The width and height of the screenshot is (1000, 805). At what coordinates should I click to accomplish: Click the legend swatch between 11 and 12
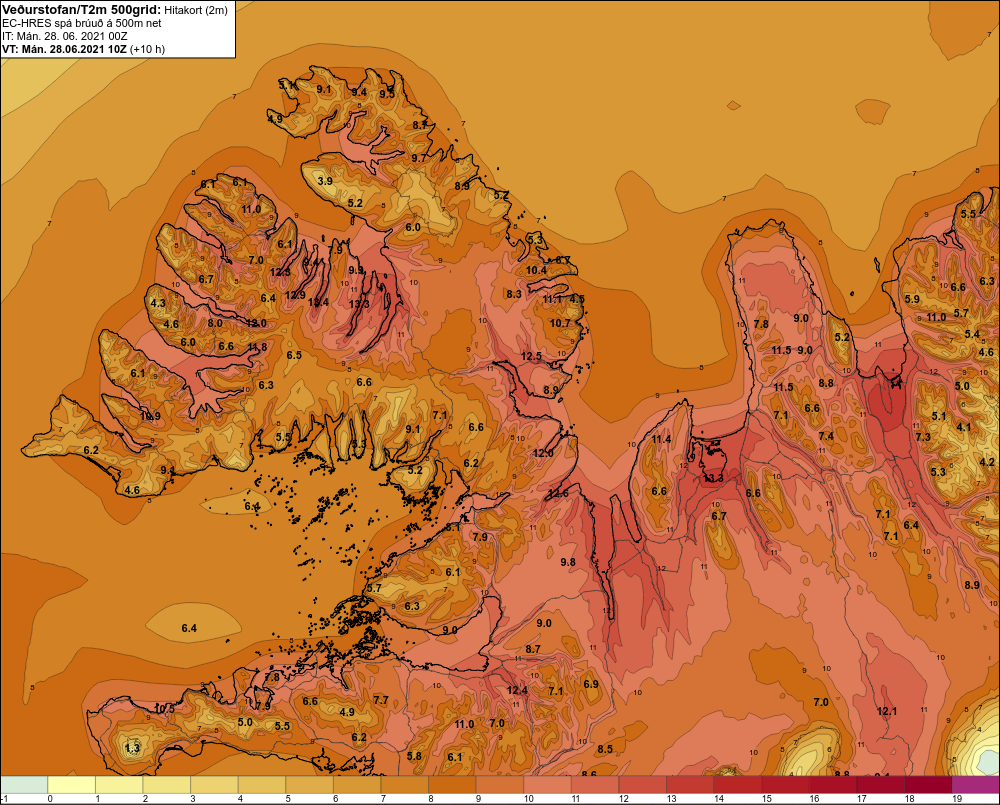coord(595,785)
